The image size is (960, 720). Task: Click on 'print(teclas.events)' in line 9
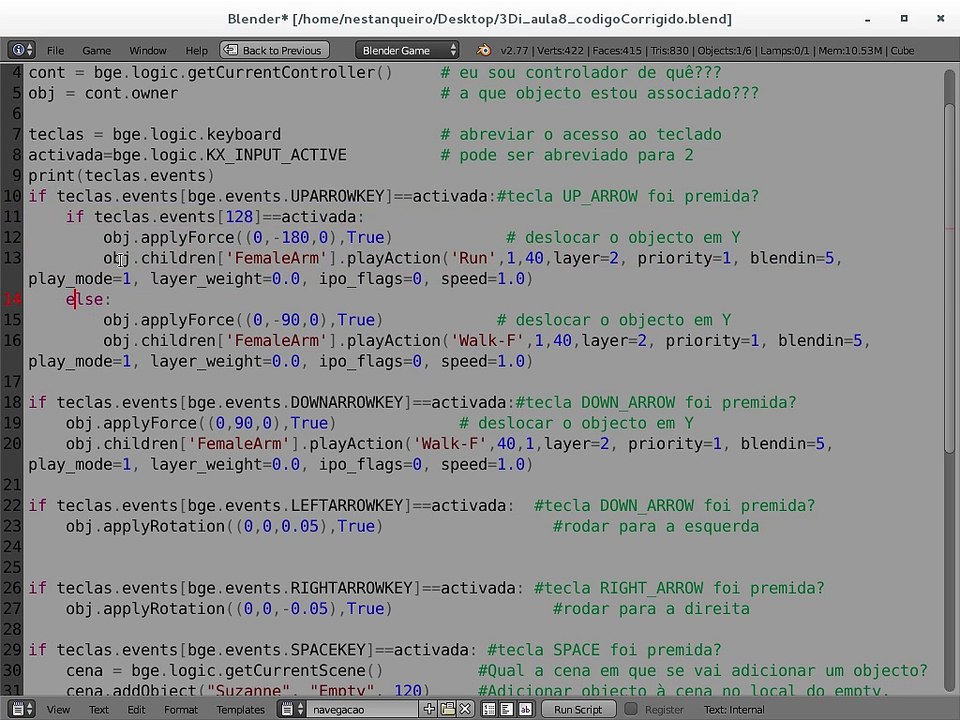121,176
